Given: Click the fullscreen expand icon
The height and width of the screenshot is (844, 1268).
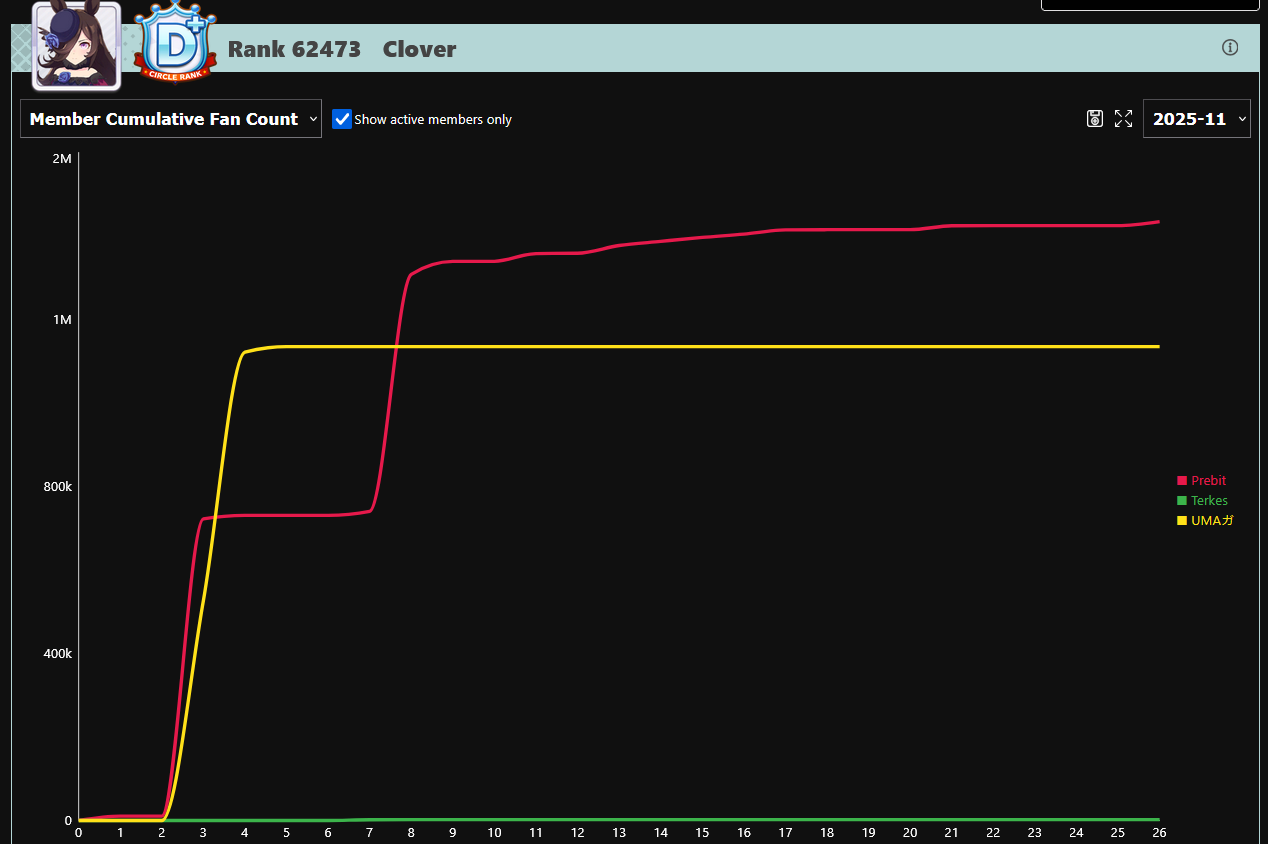Looking at the screenshot, I should pos(1123,118).
